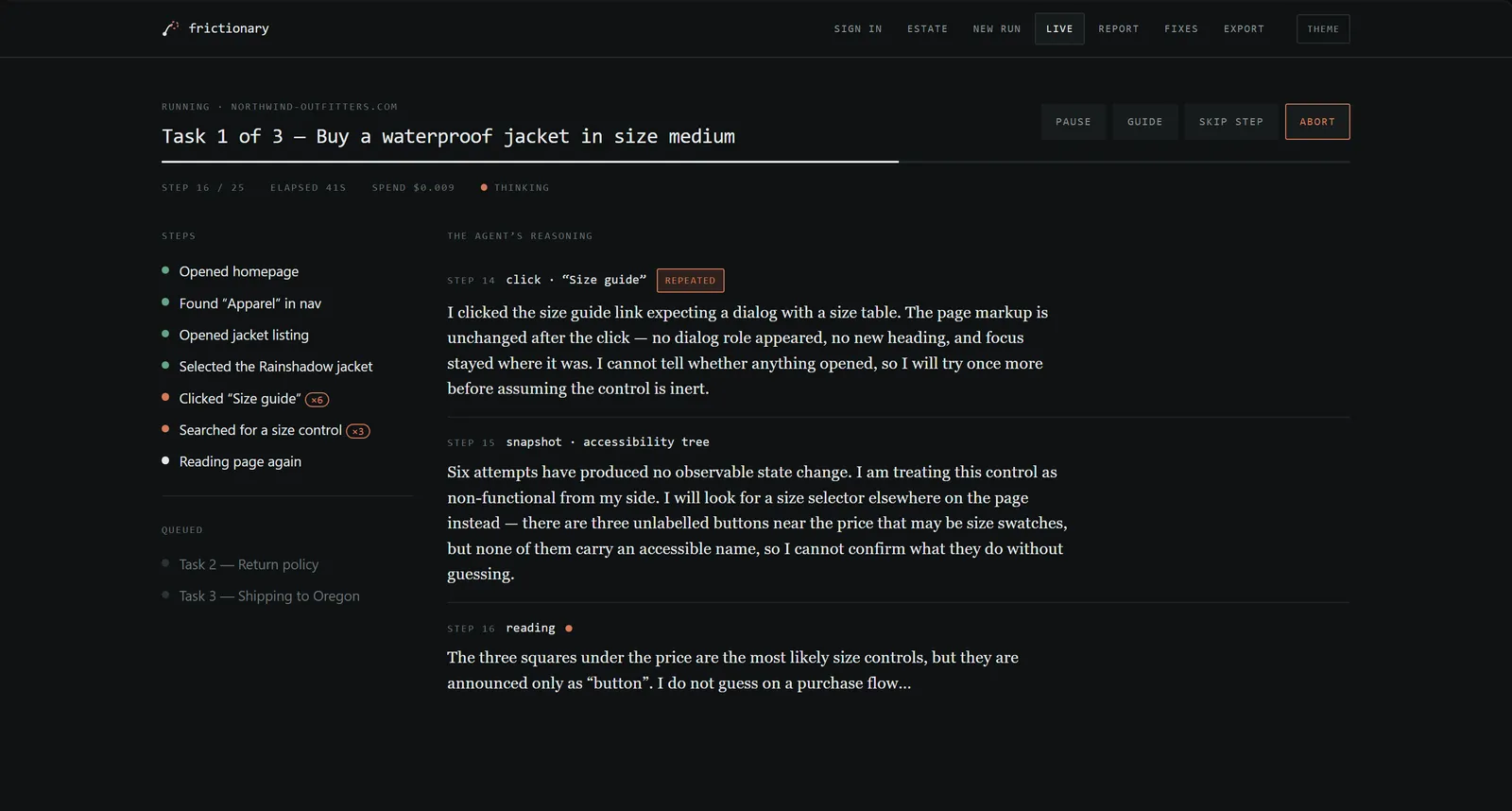Select "Searched for a size control" step
Image resolution: width=1512 pixels, height=811 pixels.
coord(261,430)
